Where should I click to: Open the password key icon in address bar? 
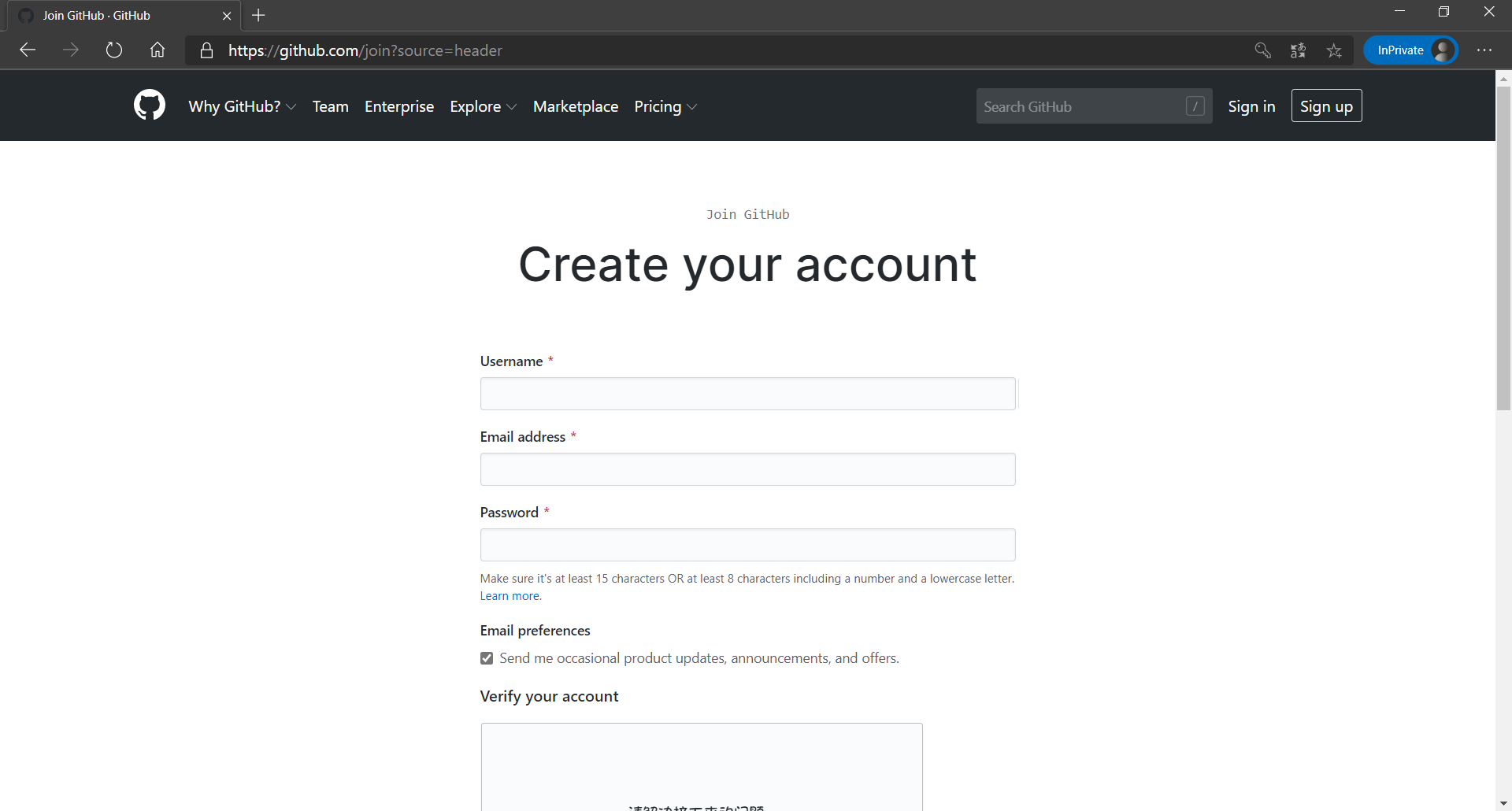[x=1262, y=50]
